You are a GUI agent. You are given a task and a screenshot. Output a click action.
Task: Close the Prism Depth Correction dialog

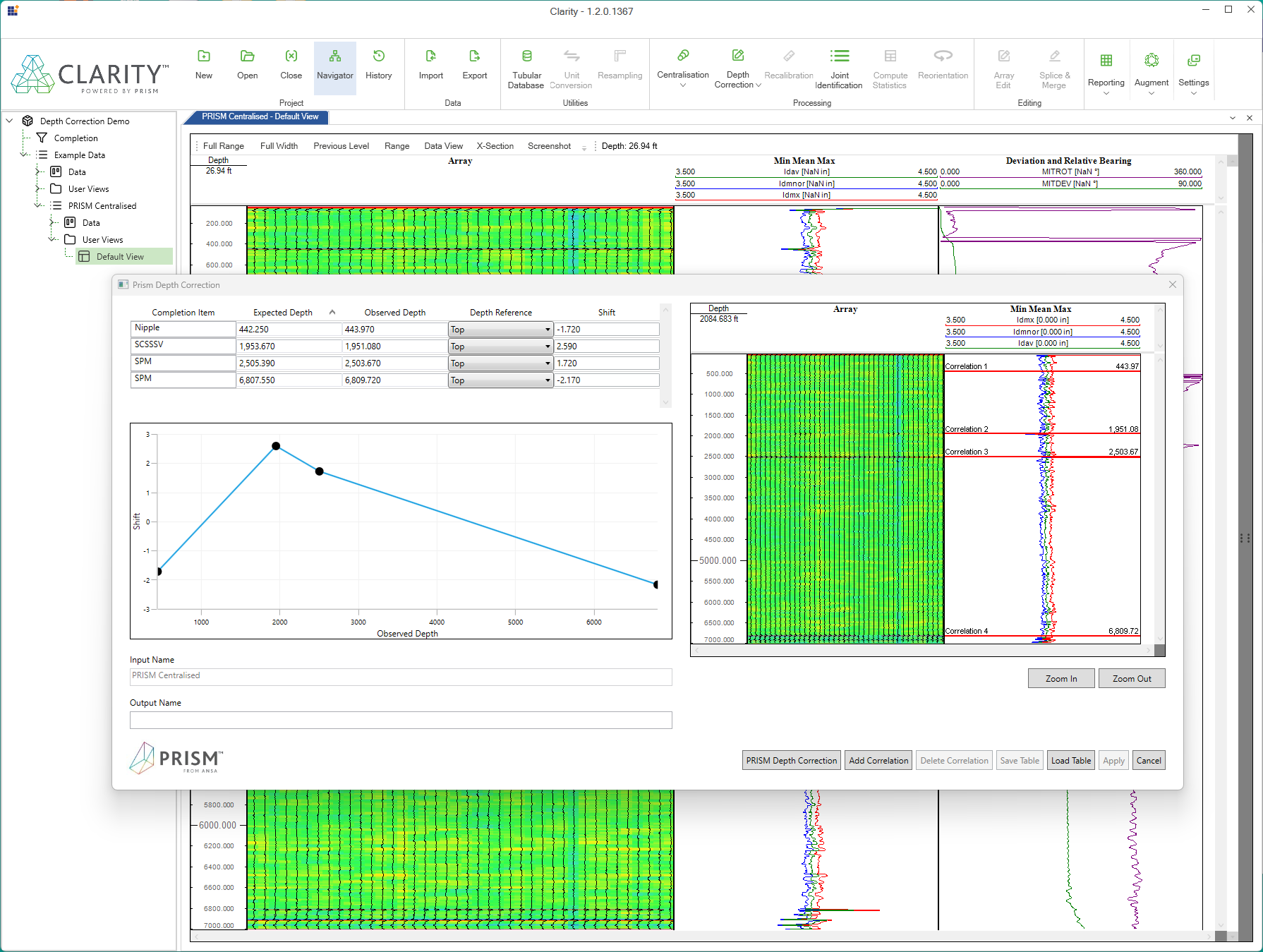pyautogui.click(x=1172, y=284)
